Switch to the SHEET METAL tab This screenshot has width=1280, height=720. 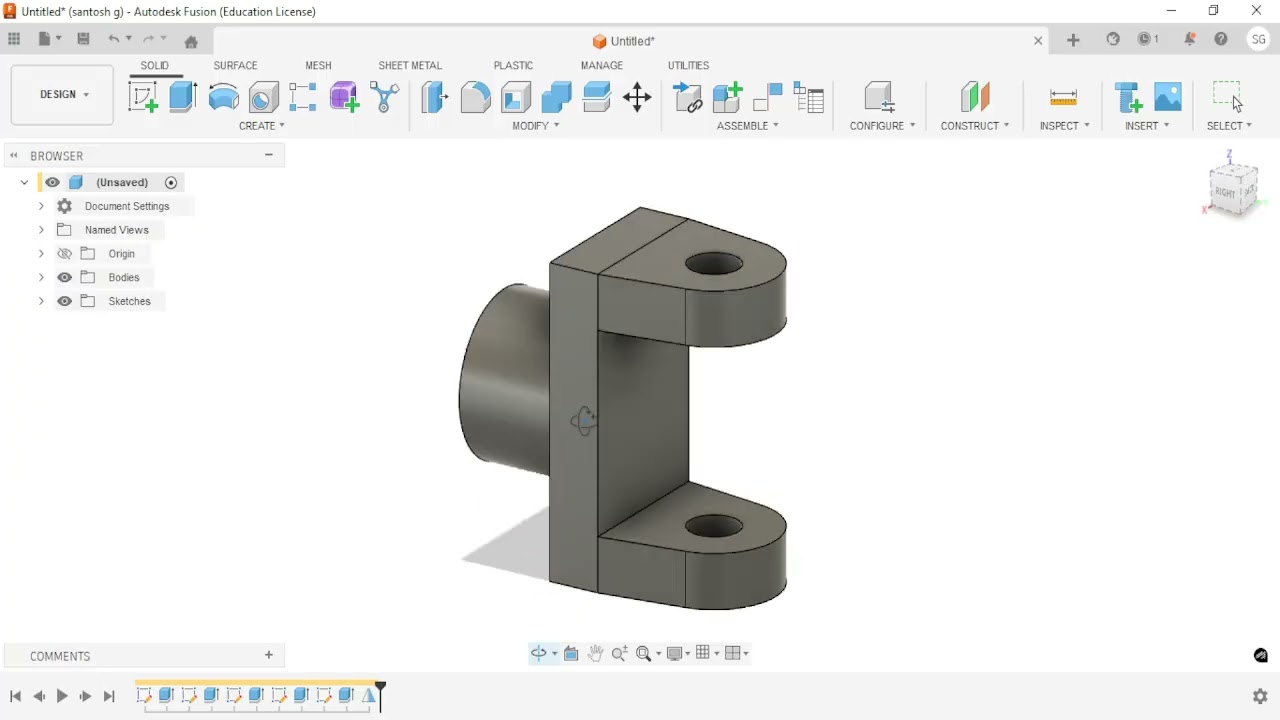pyautogui.click(x=410, y=65)
